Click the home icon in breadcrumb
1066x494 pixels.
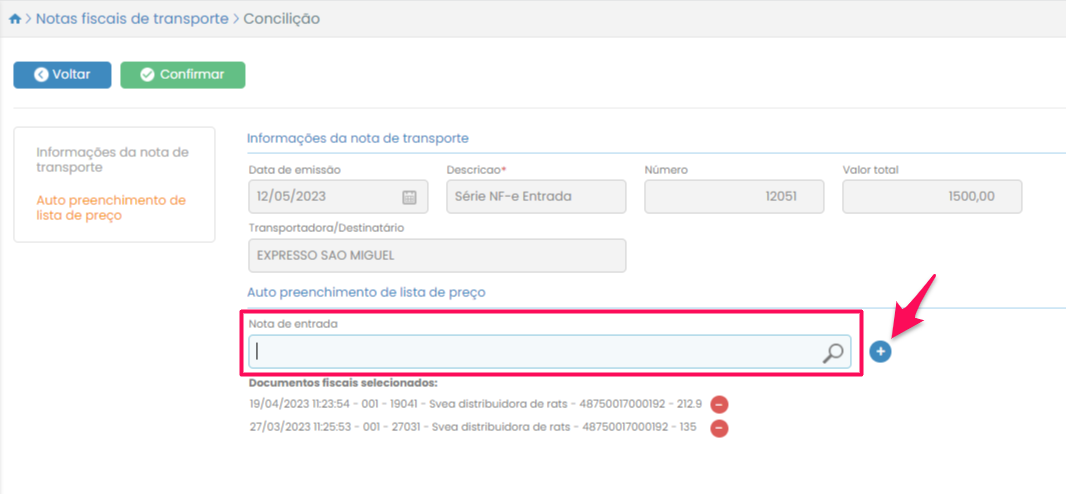(x=14, y=19)
